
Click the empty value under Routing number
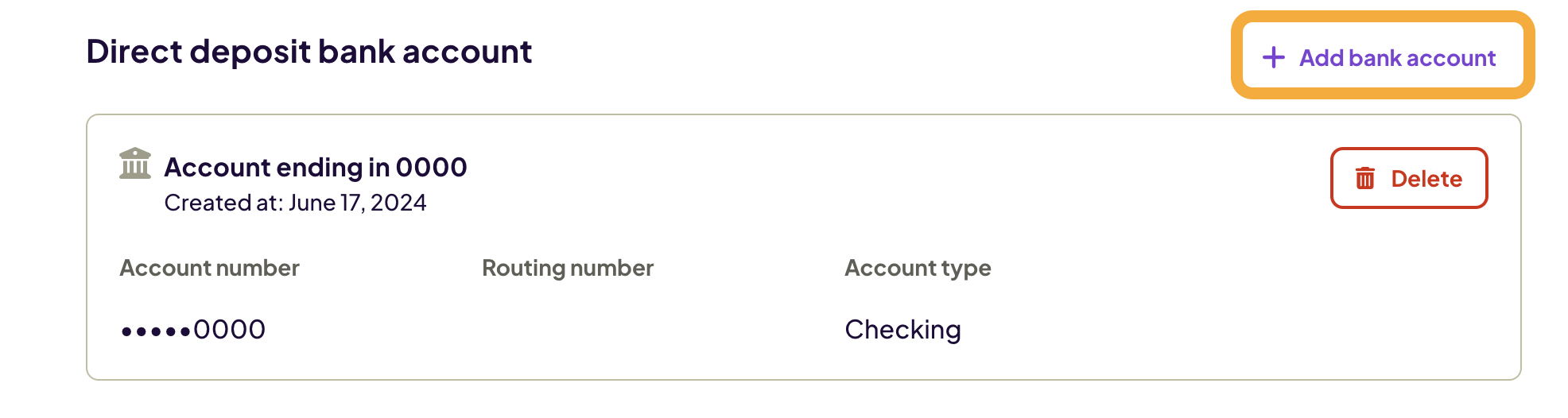(568, 330)
